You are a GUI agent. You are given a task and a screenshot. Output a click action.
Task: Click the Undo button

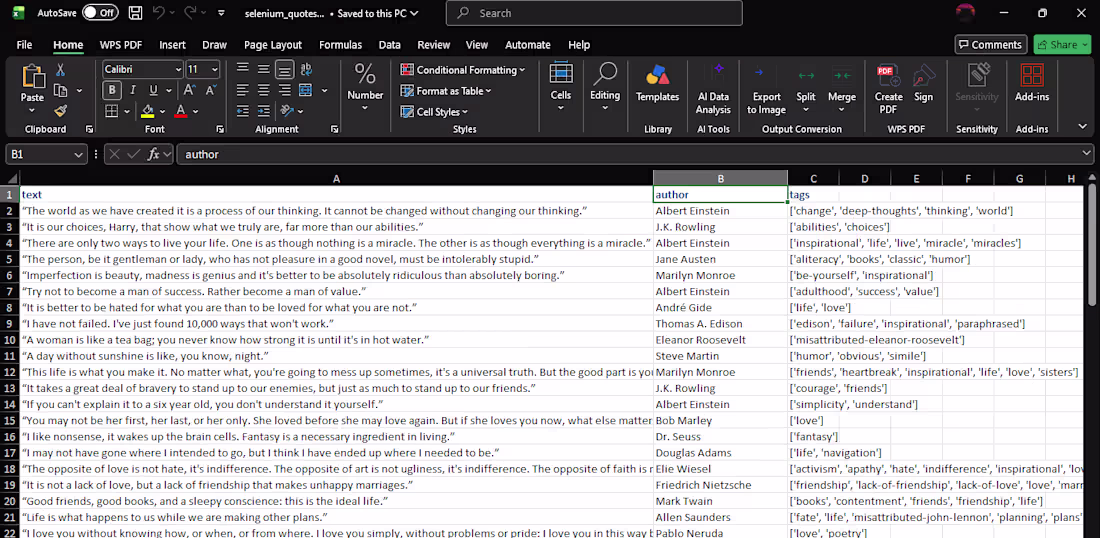[159, 13]
